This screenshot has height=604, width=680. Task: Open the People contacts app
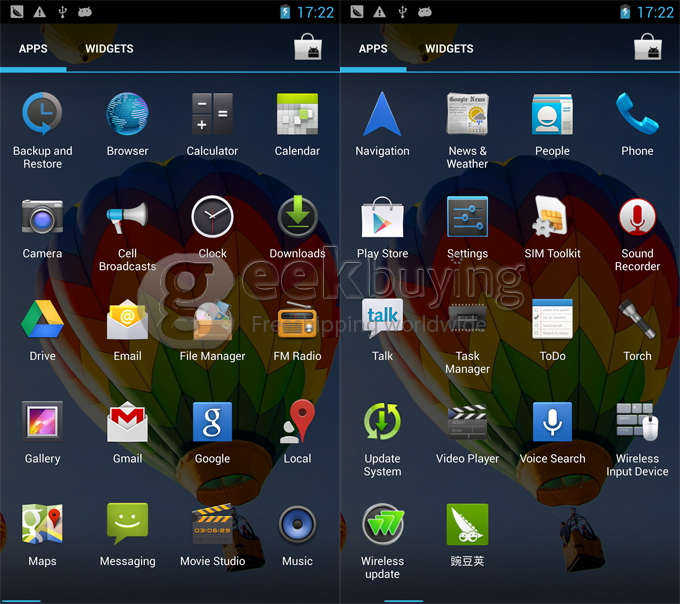coord(552,114)
